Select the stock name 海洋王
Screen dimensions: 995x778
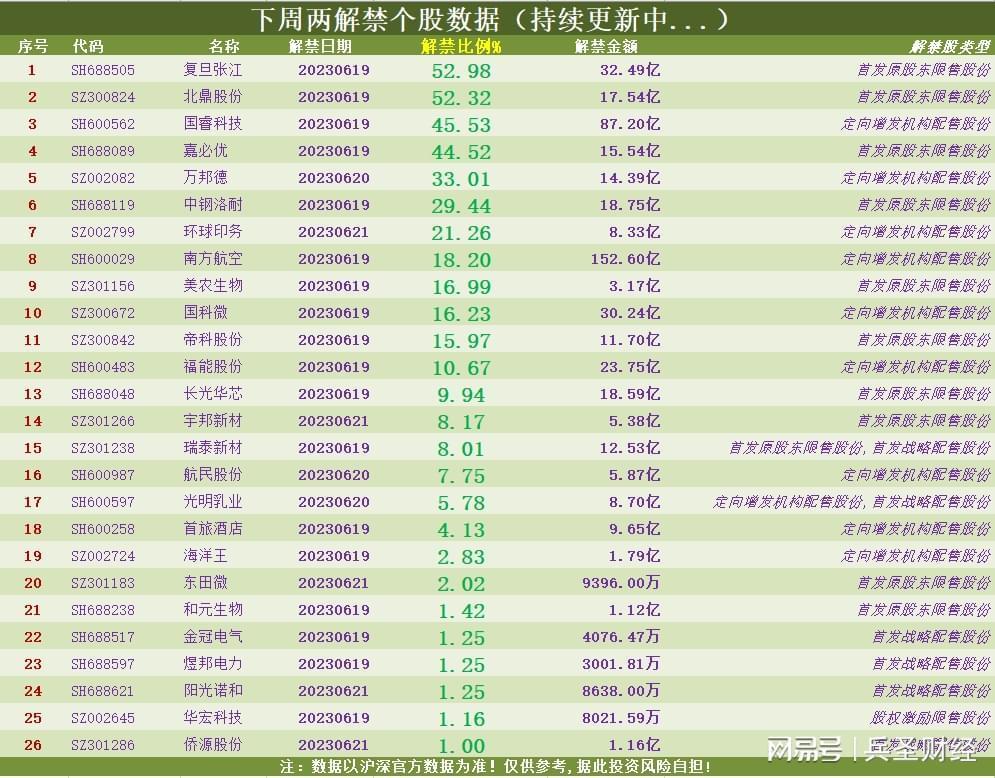[206, 555]
